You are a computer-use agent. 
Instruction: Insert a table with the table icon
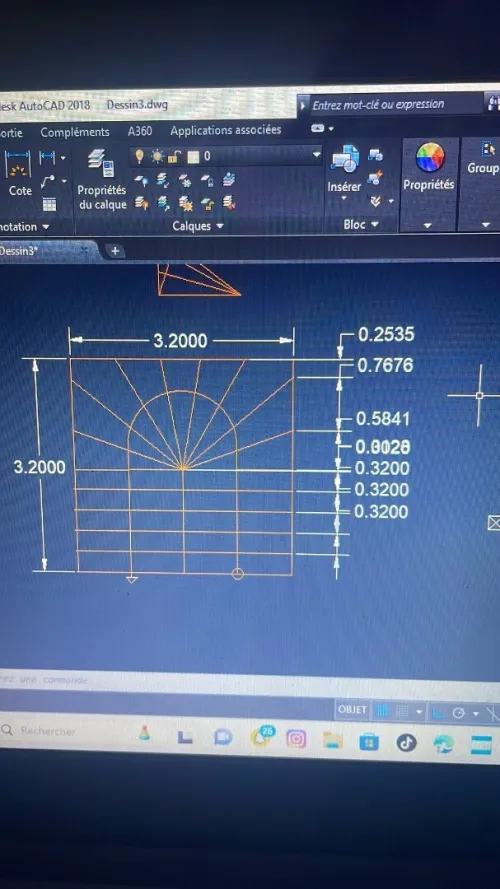click(49, 204)
